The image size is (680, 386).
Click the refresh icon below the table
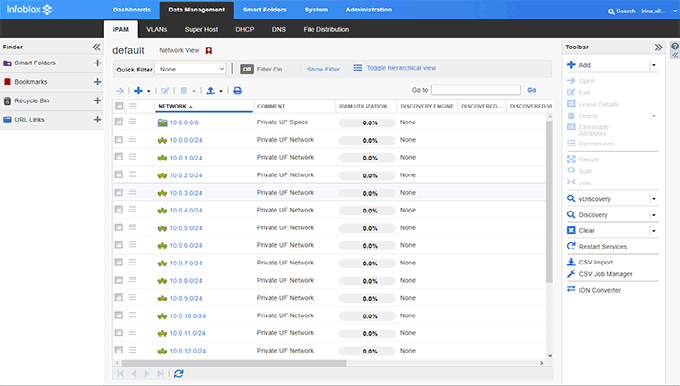coord(178,373)
